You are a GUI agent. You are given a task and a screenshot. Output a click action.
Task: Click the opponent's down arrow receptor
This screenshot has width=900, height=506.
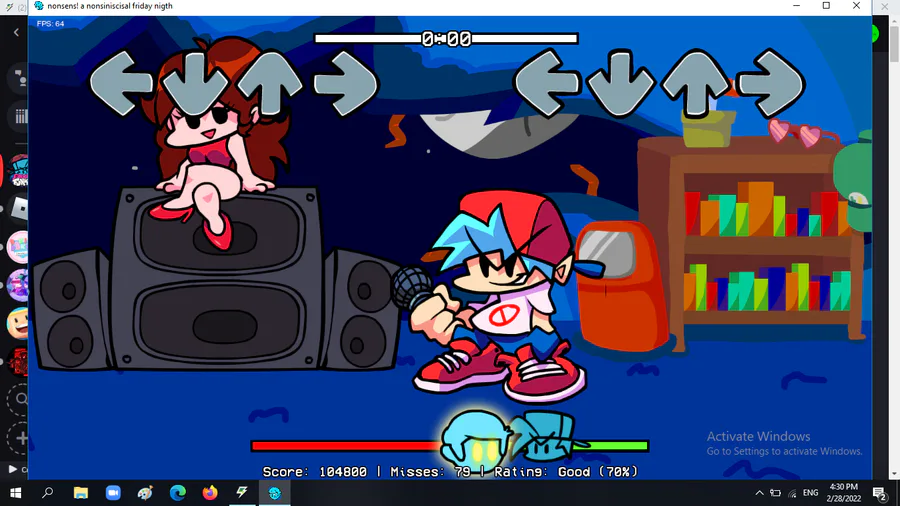pos(195,83)
